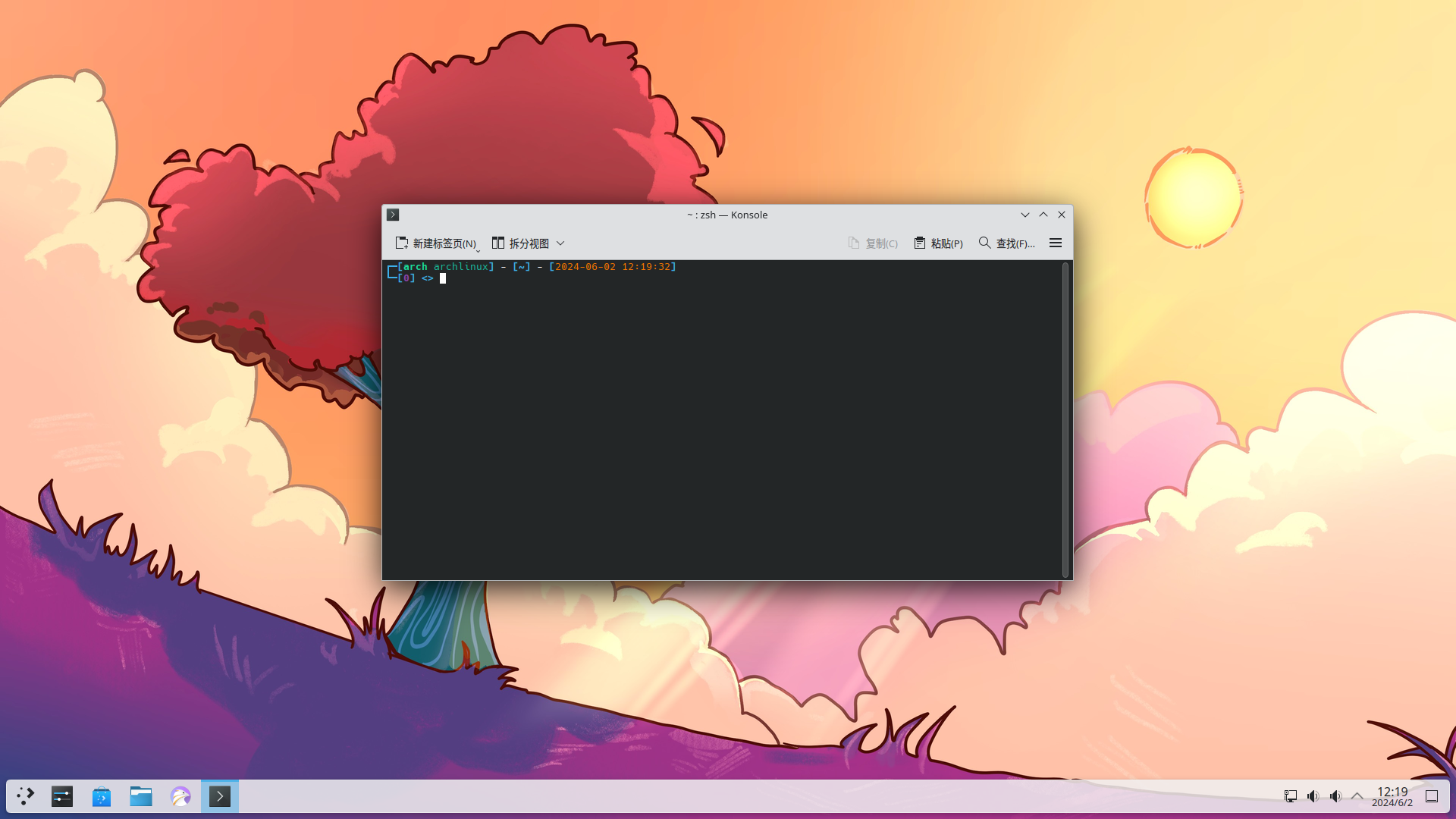Click the show desktop button
This screenshot has width=1456, height=819.
click(x=1432, y=796)
